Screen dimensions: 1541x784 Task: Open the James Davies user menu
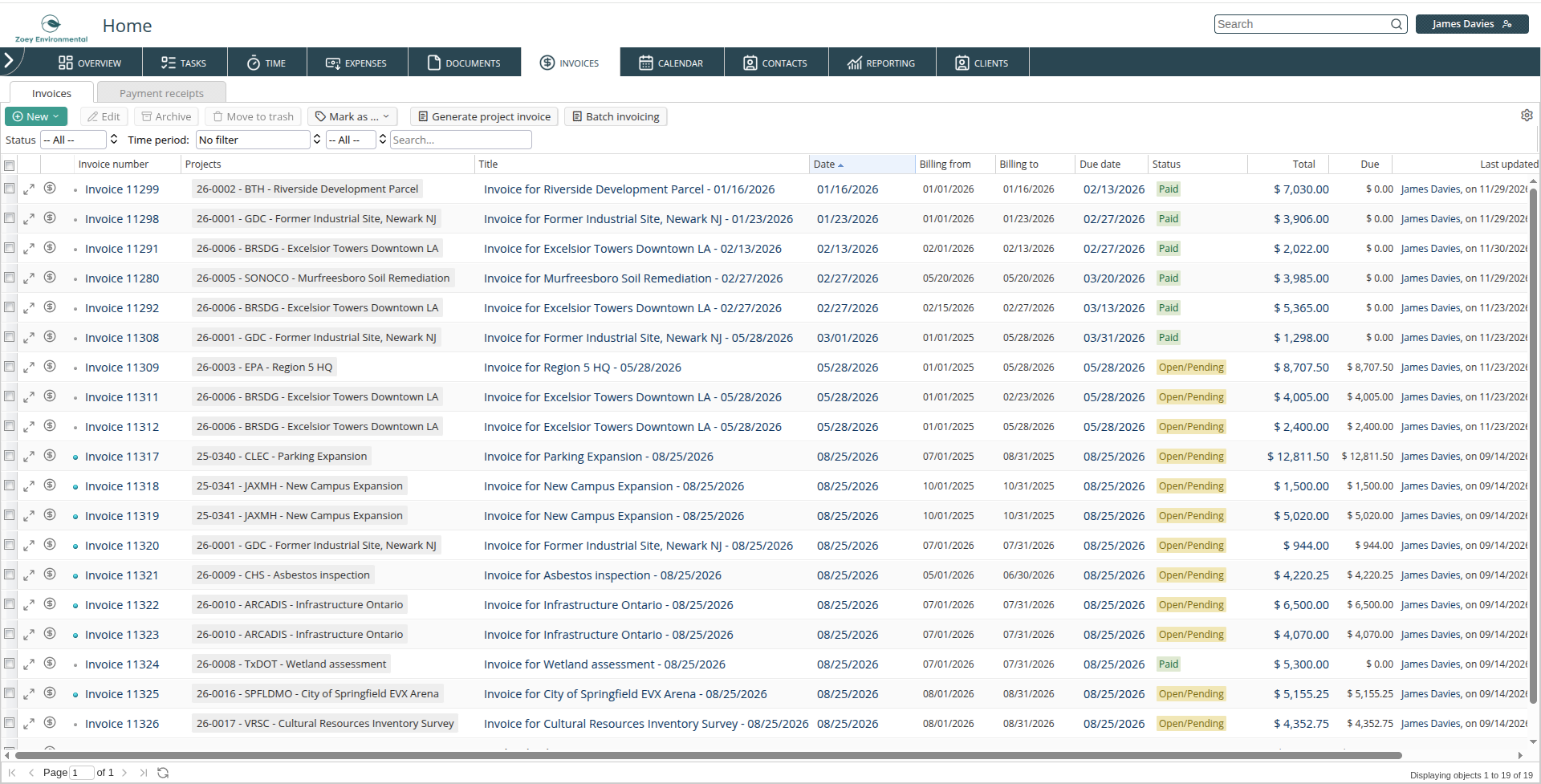(1472, 24)
